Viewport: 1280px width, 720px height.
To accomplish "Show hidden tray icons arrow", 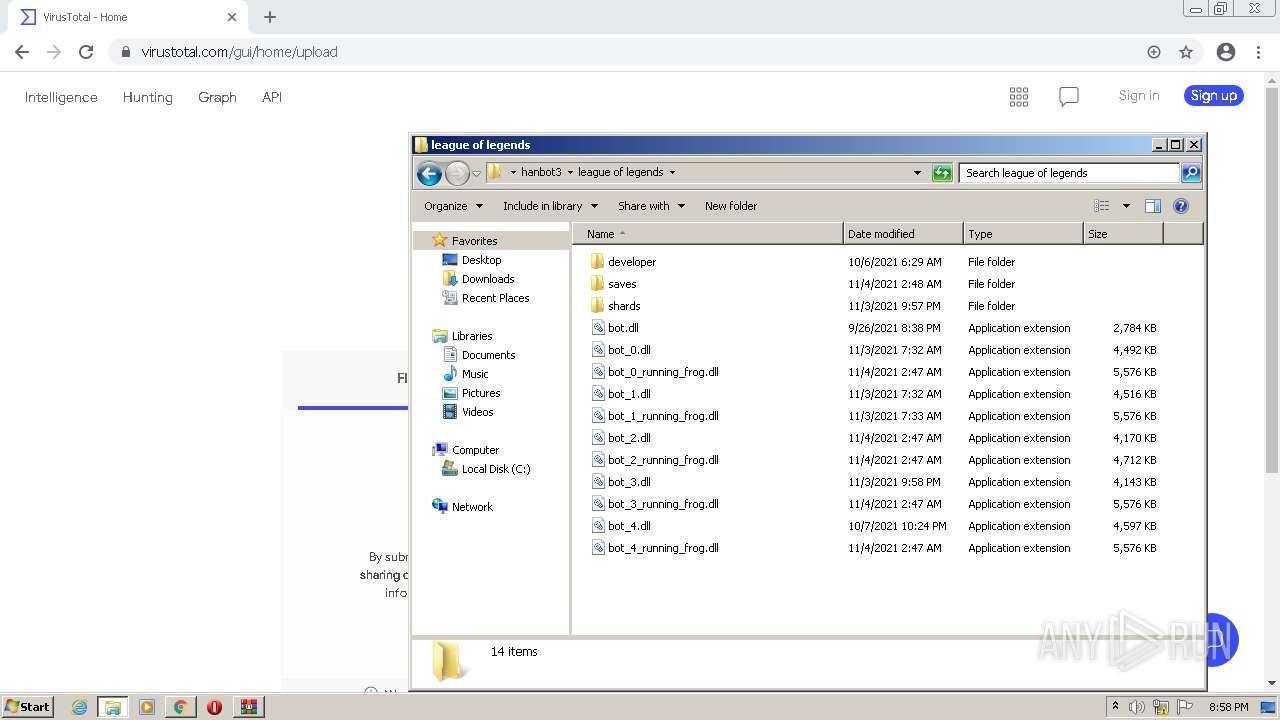I will pos(1116,707).
